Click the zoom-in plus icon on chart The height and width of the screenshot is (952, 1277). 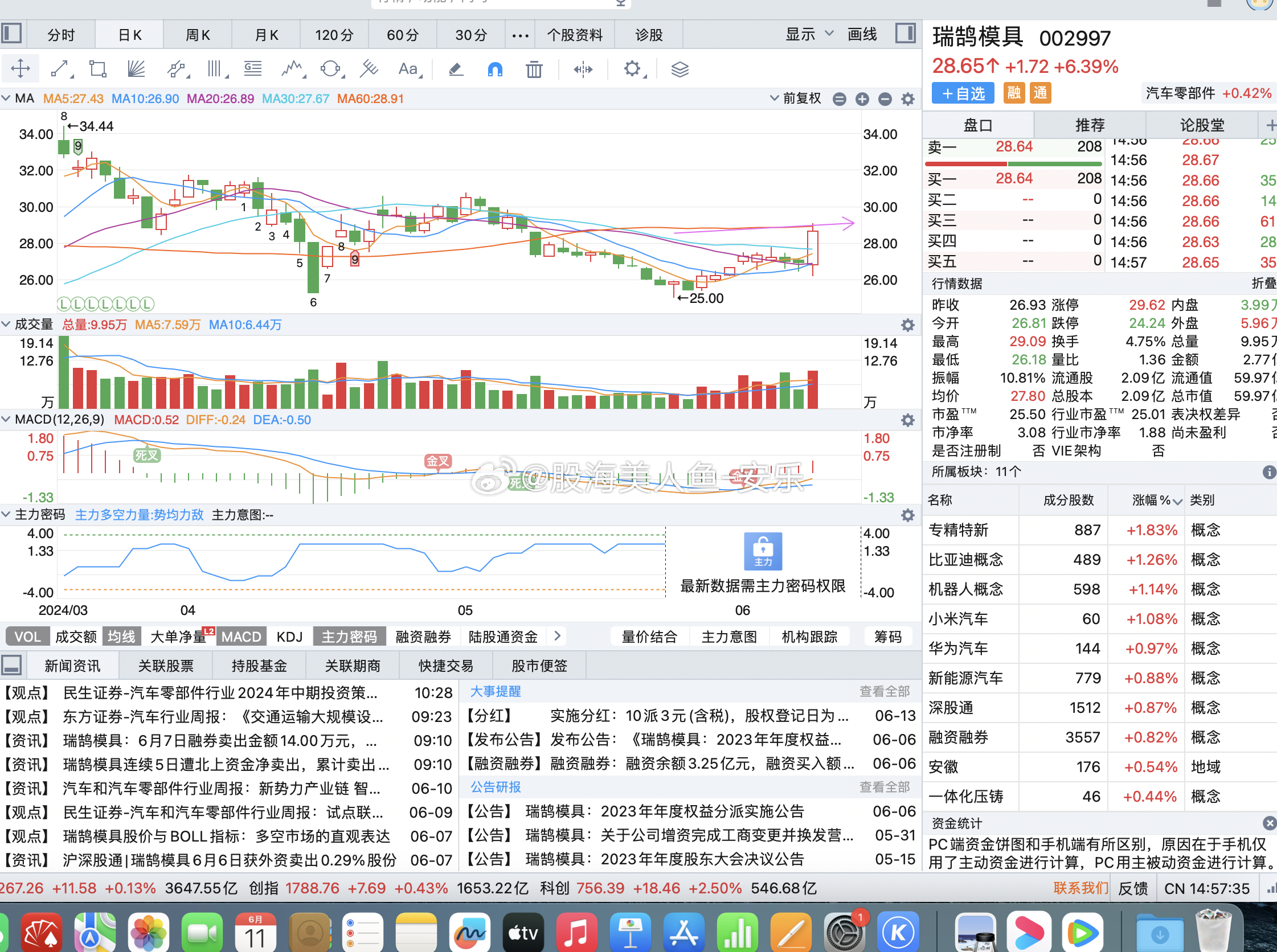coord(862,99)
